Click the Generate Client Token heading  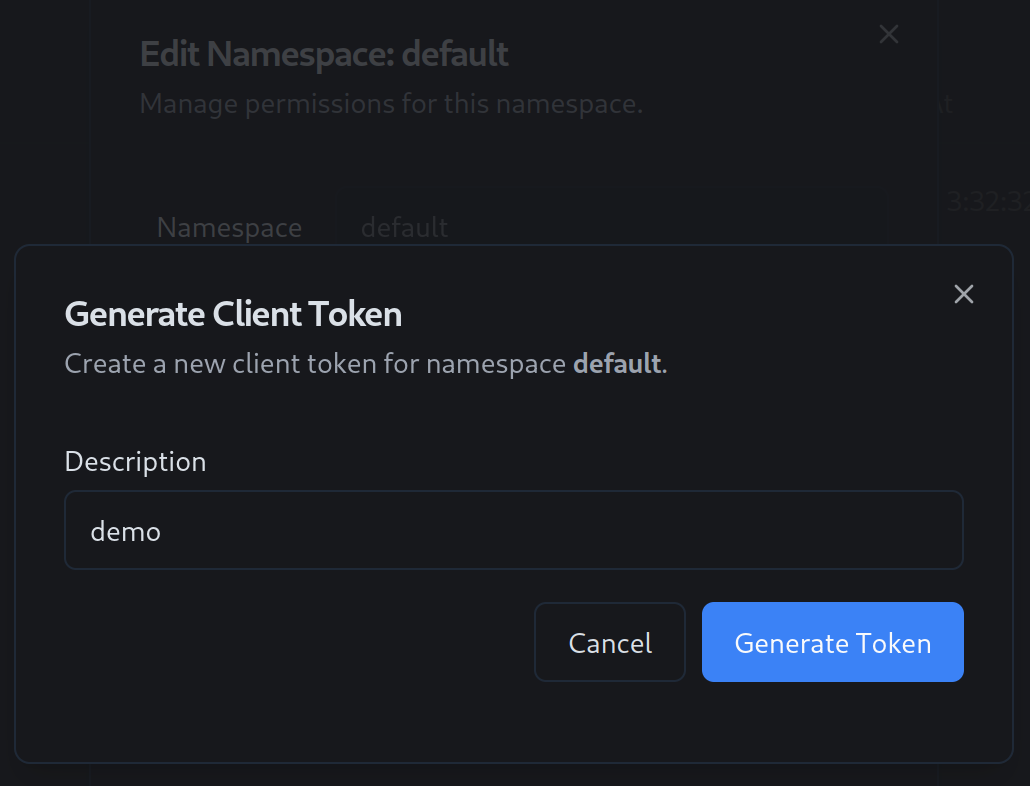232,313
